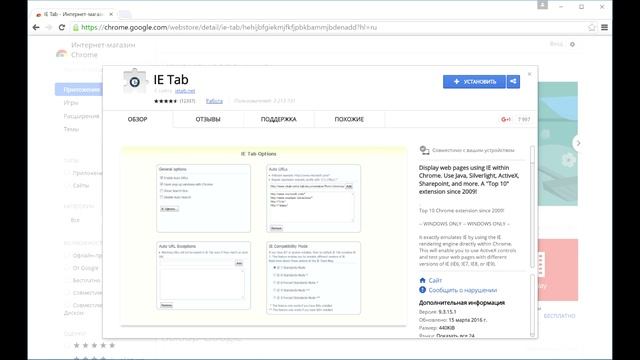Click the Бесплатно label behind dialog
Image resolution: width=640 pixels, height=360 pixels.
[x=559, y=316]
